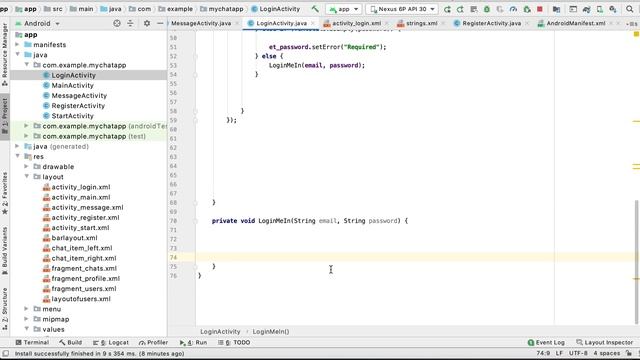This screenshot has width=640, height=360.
Task: Click the locate-target icon in Project panel header
Action: [117, 23]
